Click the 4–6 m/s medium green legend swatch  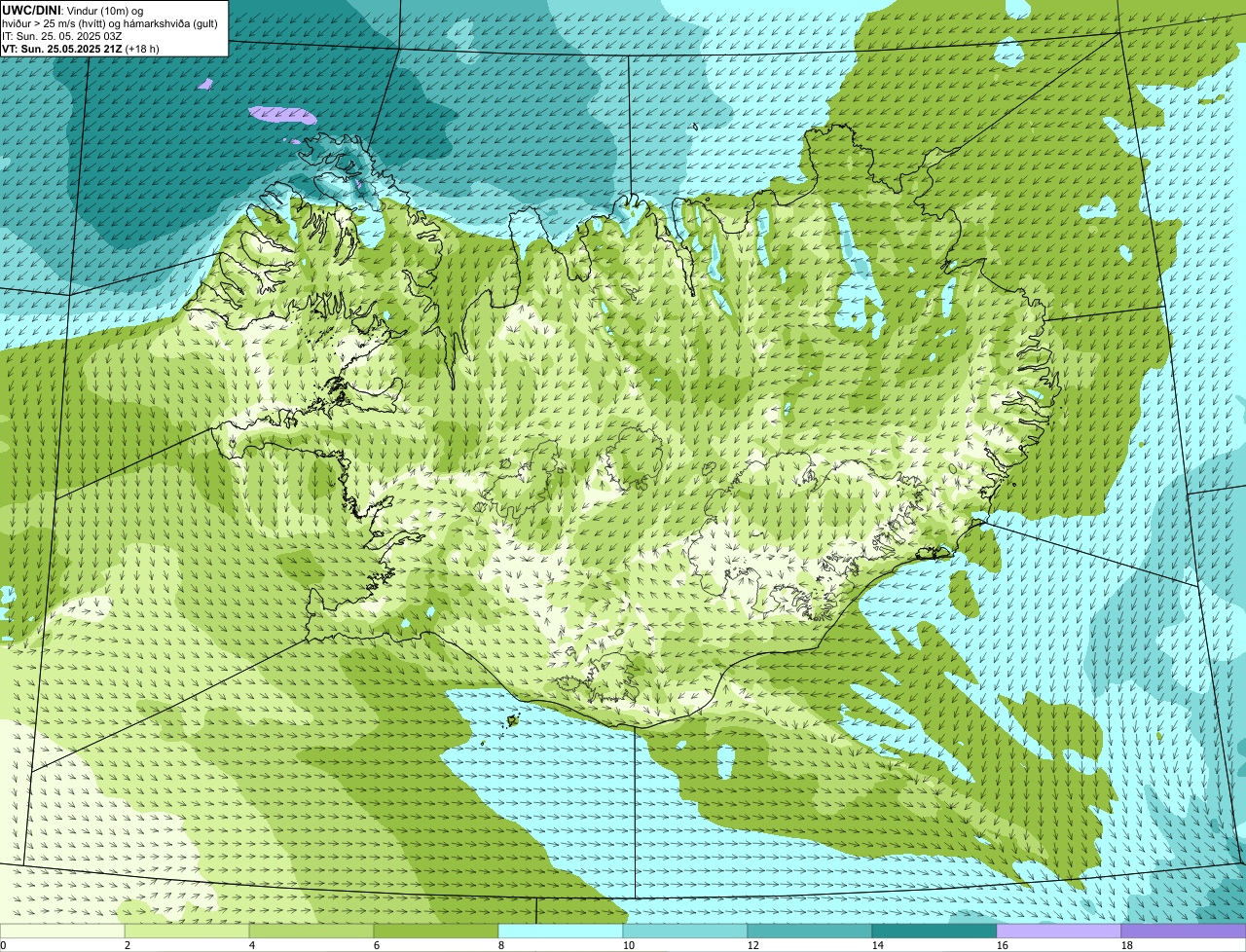click(311, 931)
